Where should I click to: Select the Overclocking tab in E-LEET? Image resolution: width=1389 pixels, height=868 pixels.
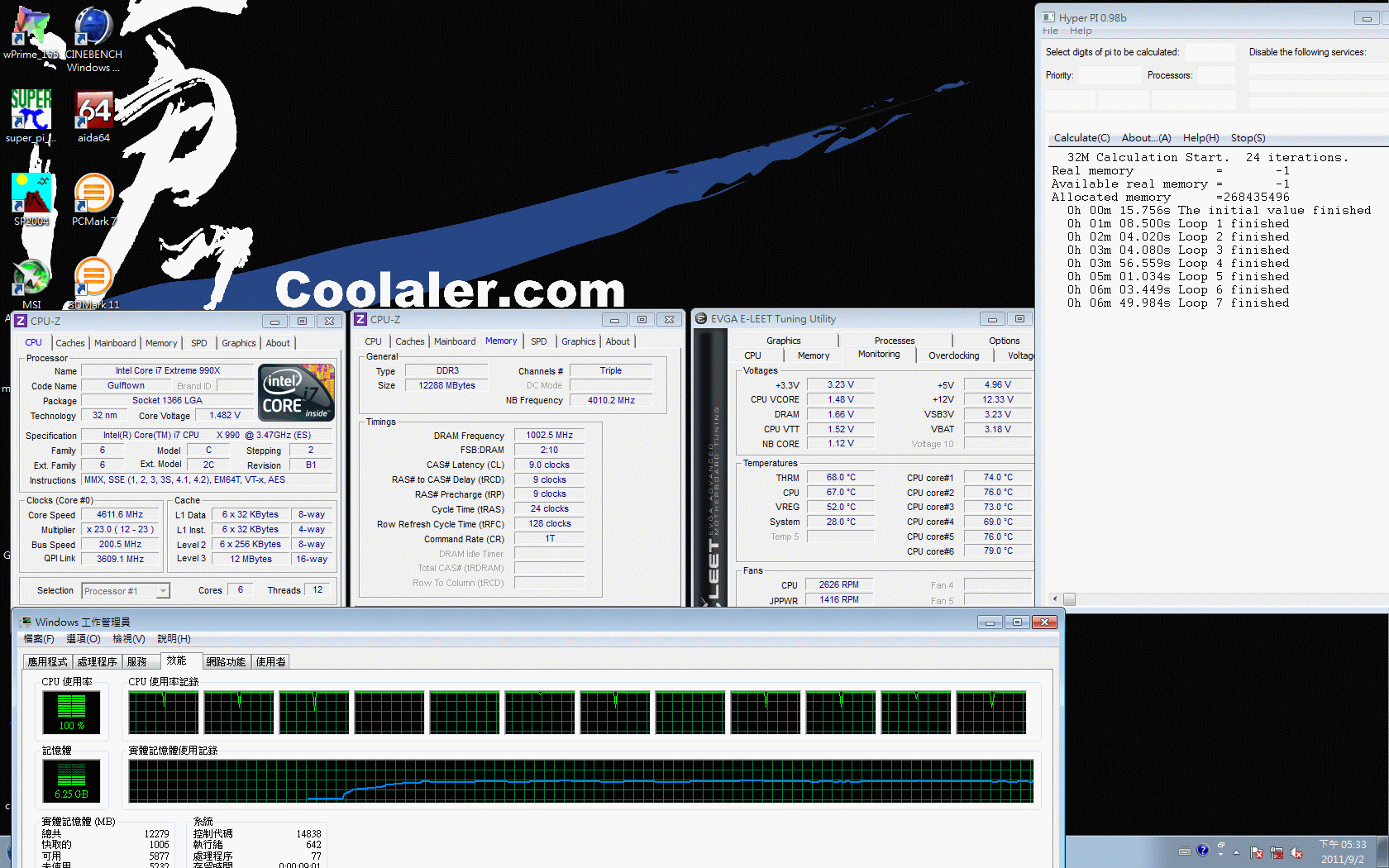954,355
